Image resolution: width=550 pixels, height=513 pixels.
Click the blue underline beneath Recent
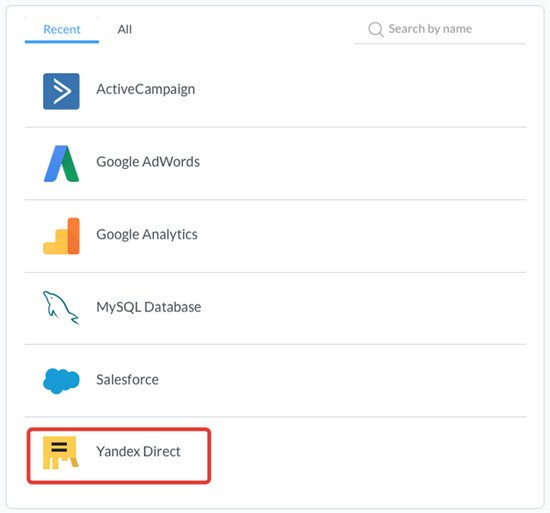pyautogui.click(x=62, y=42)
